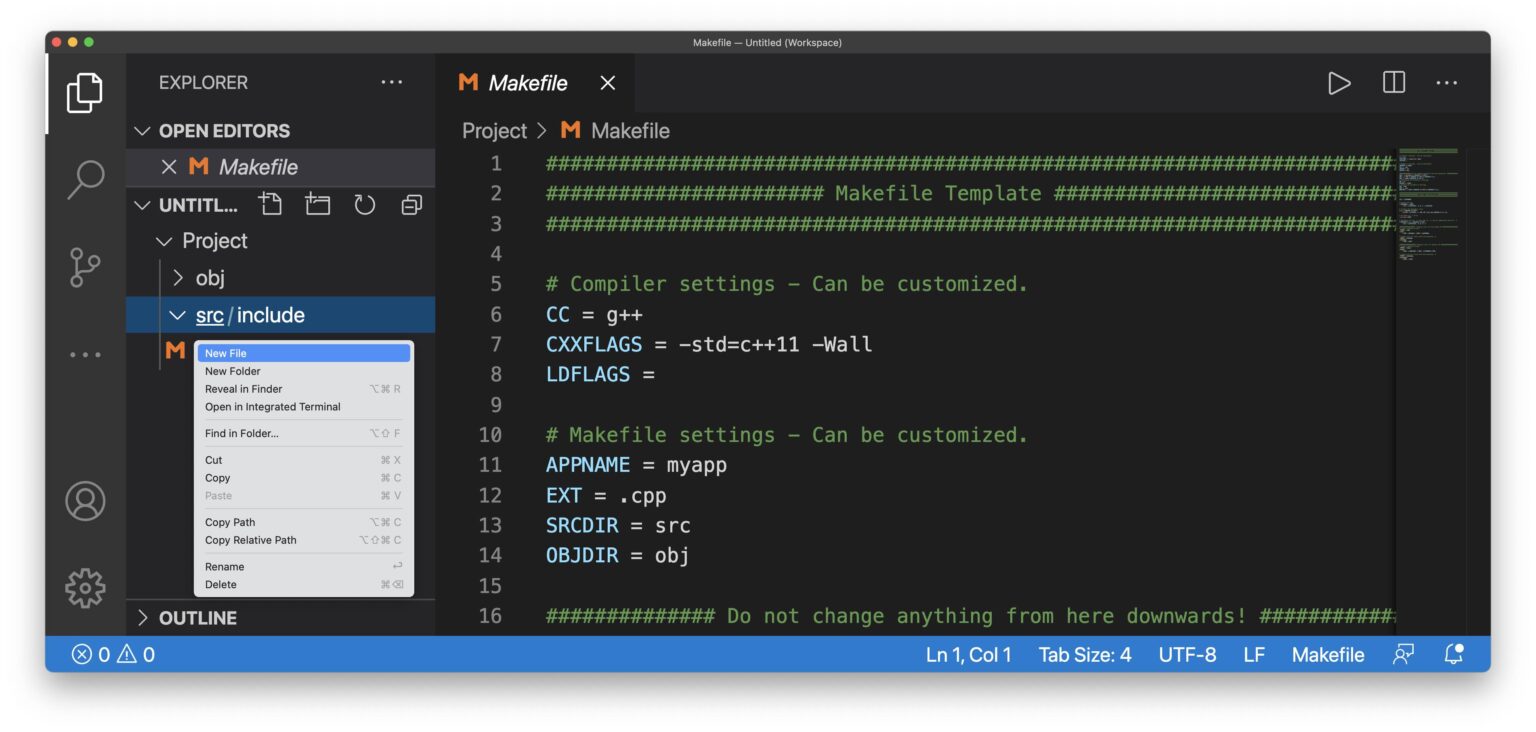Expand the obj folder
Screen dimensions: 1536x732
click(x=177, y=278)
